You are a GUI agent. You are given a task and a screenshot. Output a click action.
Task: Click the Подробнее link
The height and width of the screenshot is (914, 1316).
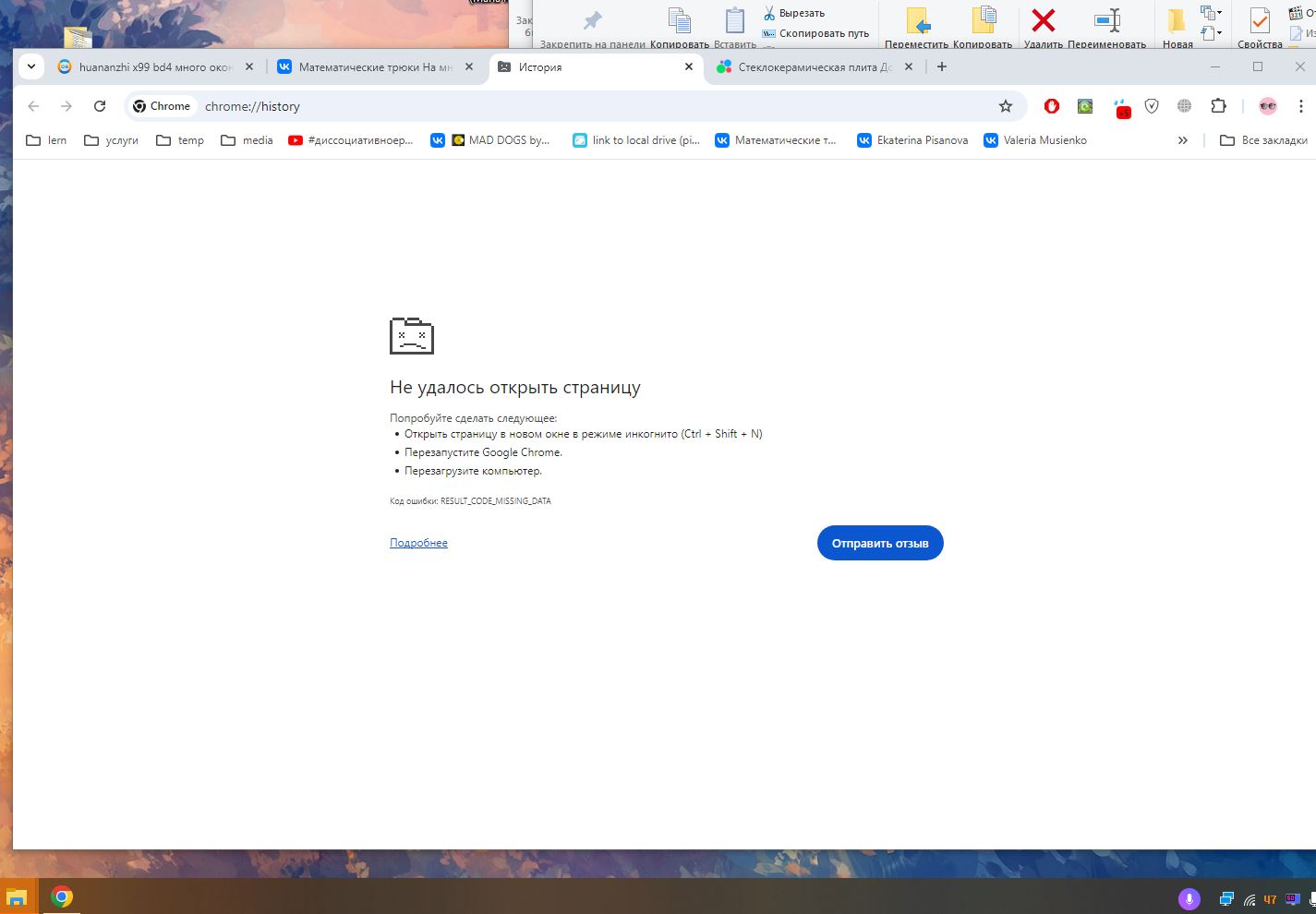coord(418,543)
